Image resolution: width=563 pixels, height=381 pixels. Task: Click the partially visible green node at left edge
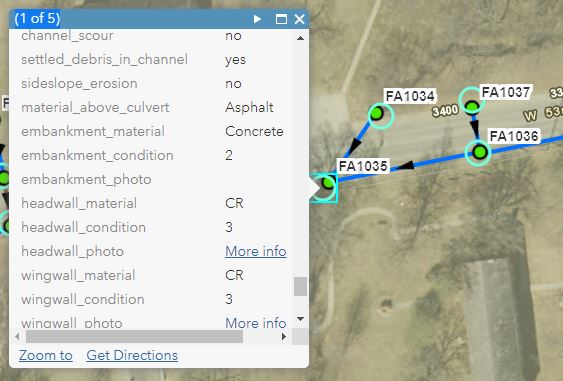pos(4,178)
